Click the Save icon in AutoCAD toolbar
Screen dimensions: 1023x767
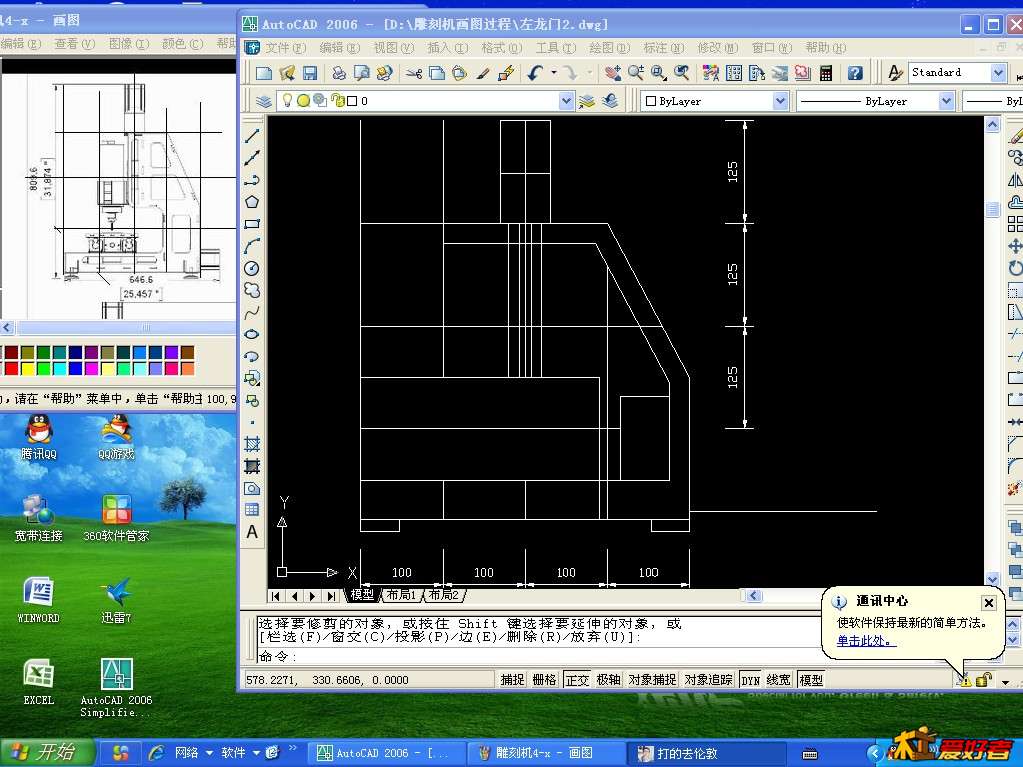pyautogui.click(x=309, y=73)
